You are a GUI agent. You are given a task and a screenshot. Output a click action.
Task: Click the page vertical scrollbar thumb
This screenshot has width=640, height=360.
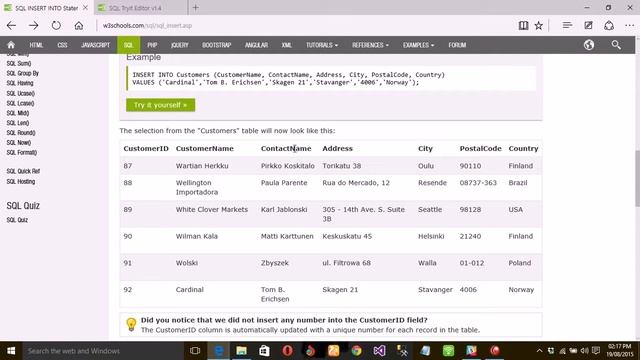click(x=637, y=178)
